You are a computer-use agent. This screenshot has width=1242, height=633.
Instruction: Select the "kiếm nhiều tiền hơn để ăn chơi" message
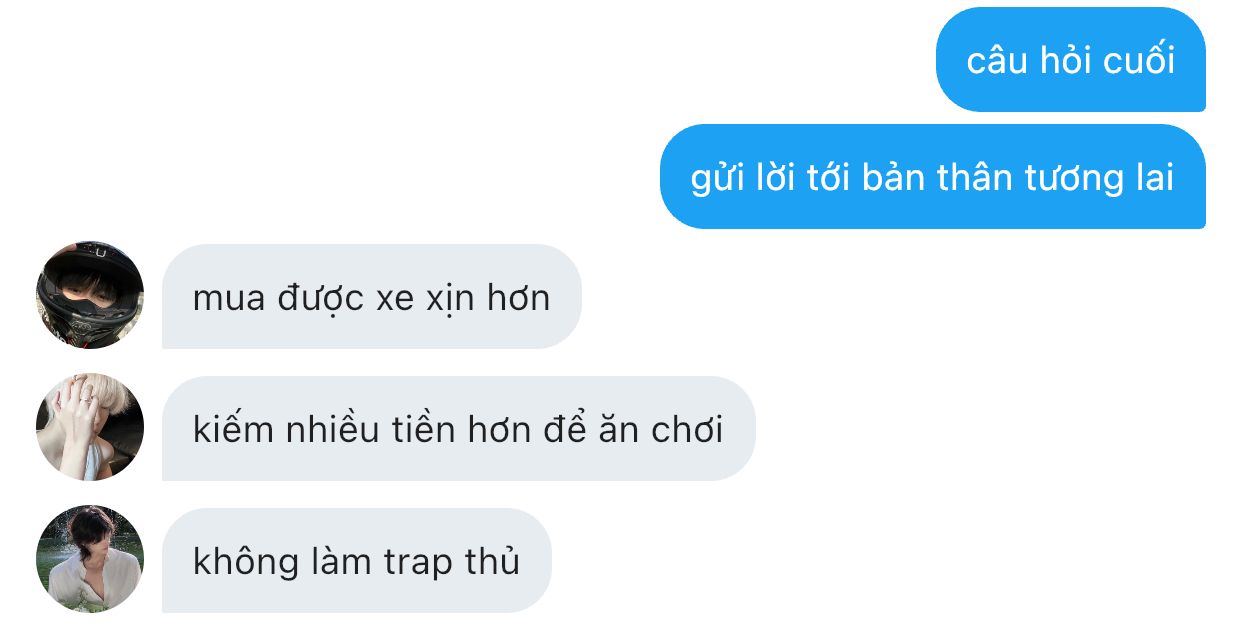458,429
